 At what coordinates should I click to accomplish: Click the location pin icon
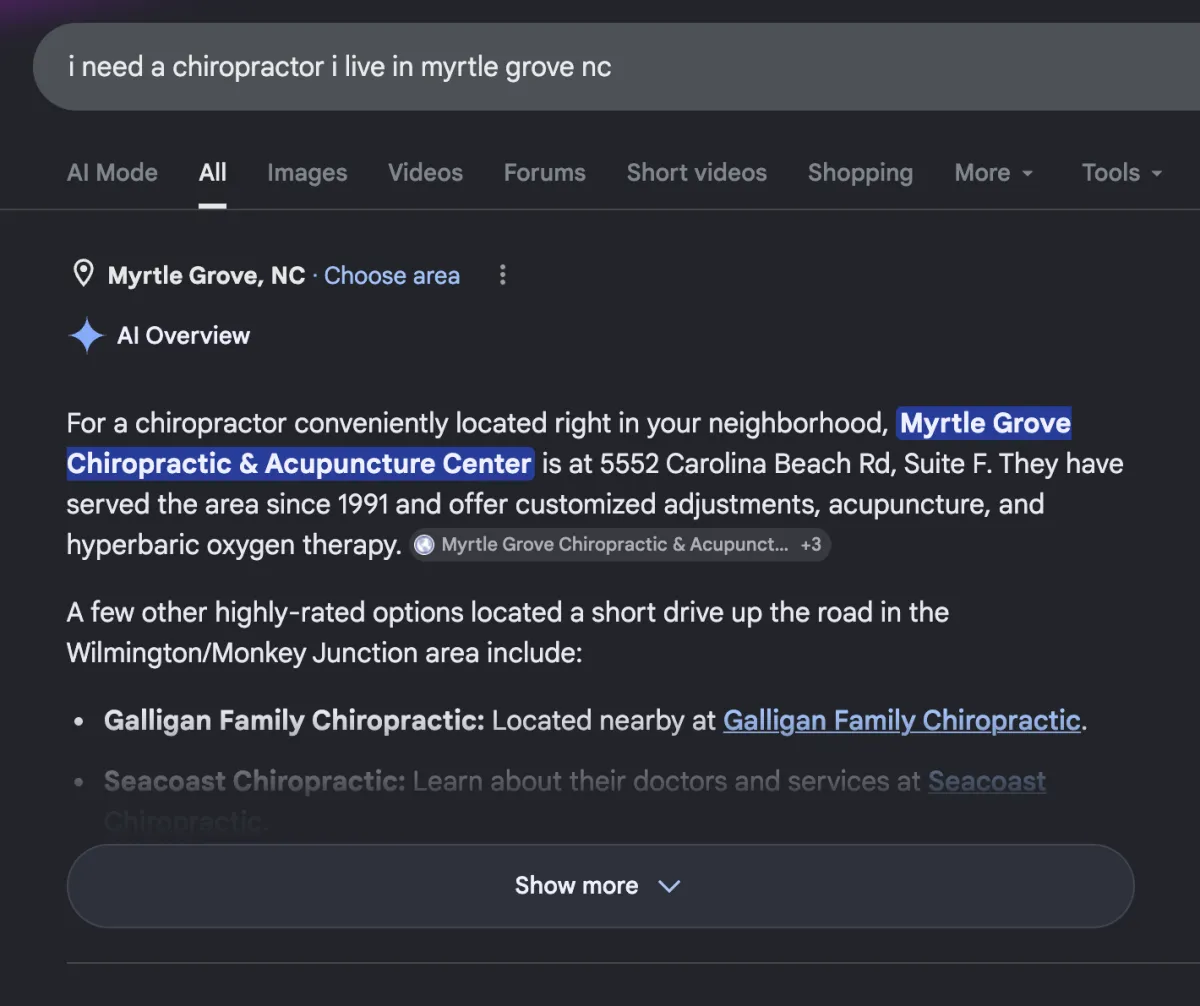[x=84, y=274]
